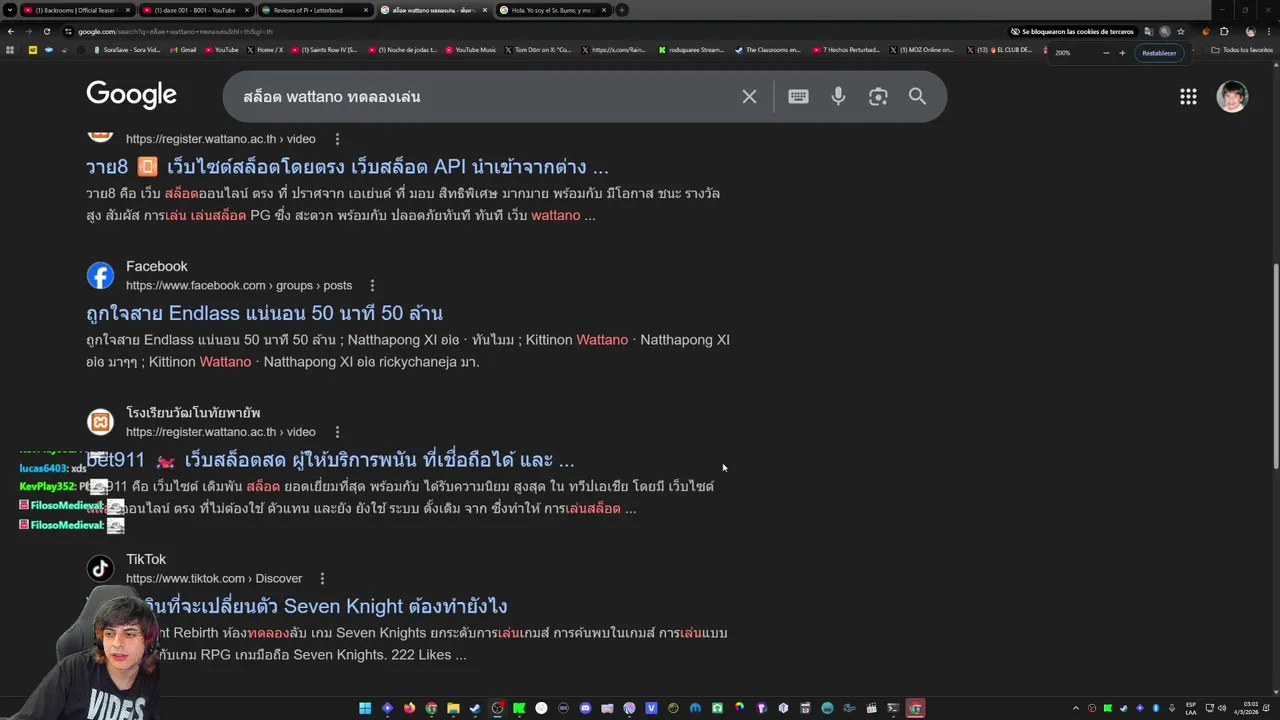Increase zoom with the plus button
1280x720 pixels.
[1122, 52]
